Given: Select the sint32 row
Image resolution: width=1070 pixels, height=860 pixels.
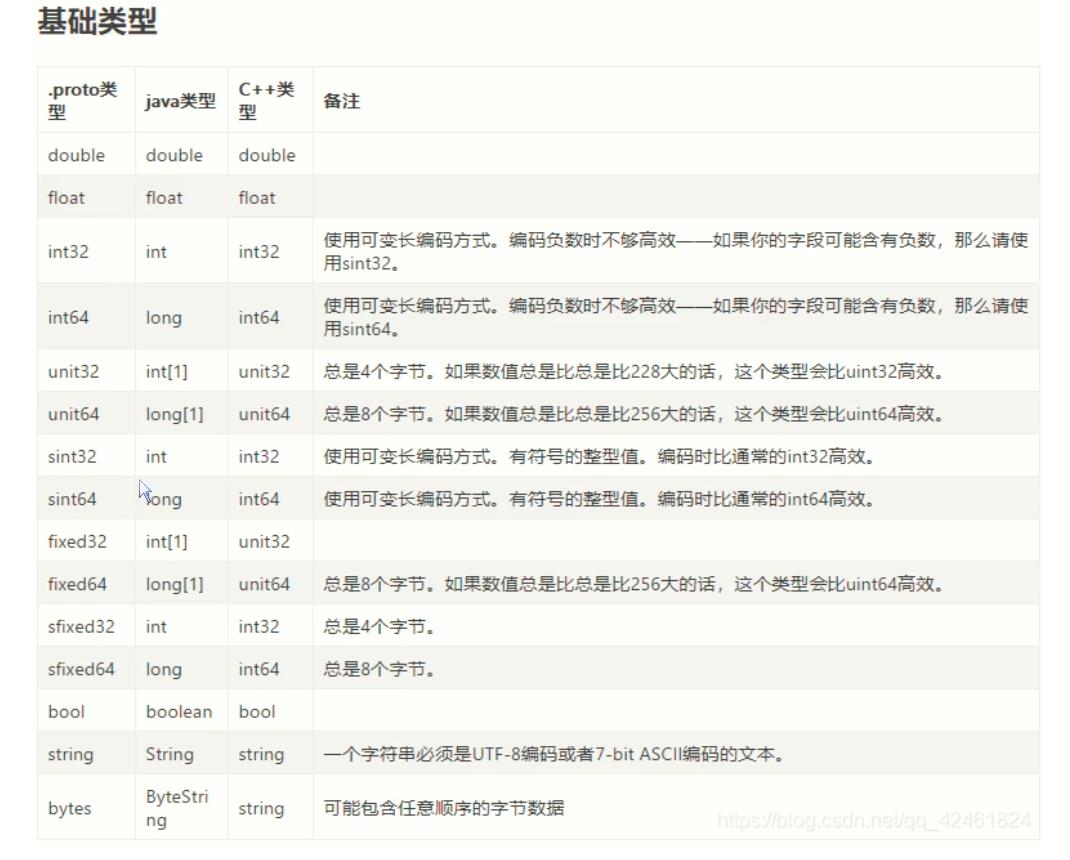Looking at the screenshot, I should 71,456.
